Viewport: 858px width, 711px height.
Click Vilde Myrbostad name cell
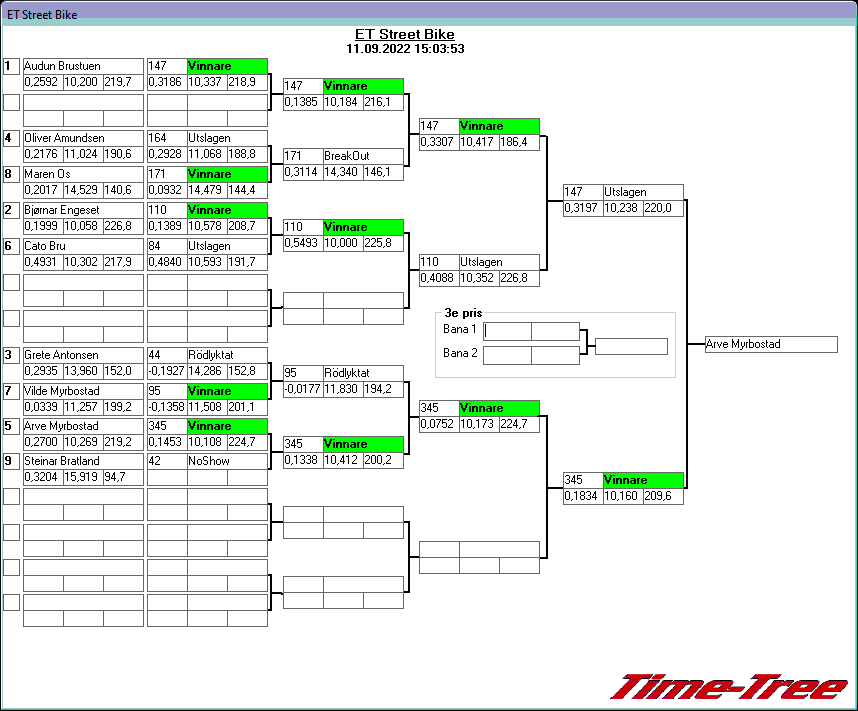click(83, 391)
